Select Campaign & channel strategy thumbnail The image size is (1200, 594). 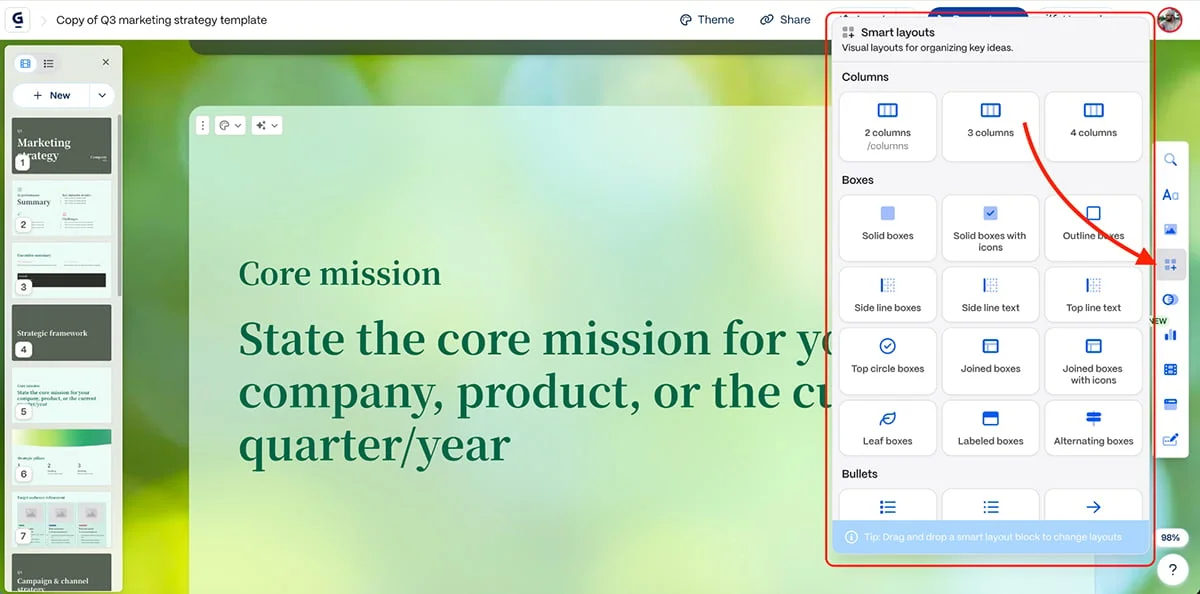tap(62, 572)
